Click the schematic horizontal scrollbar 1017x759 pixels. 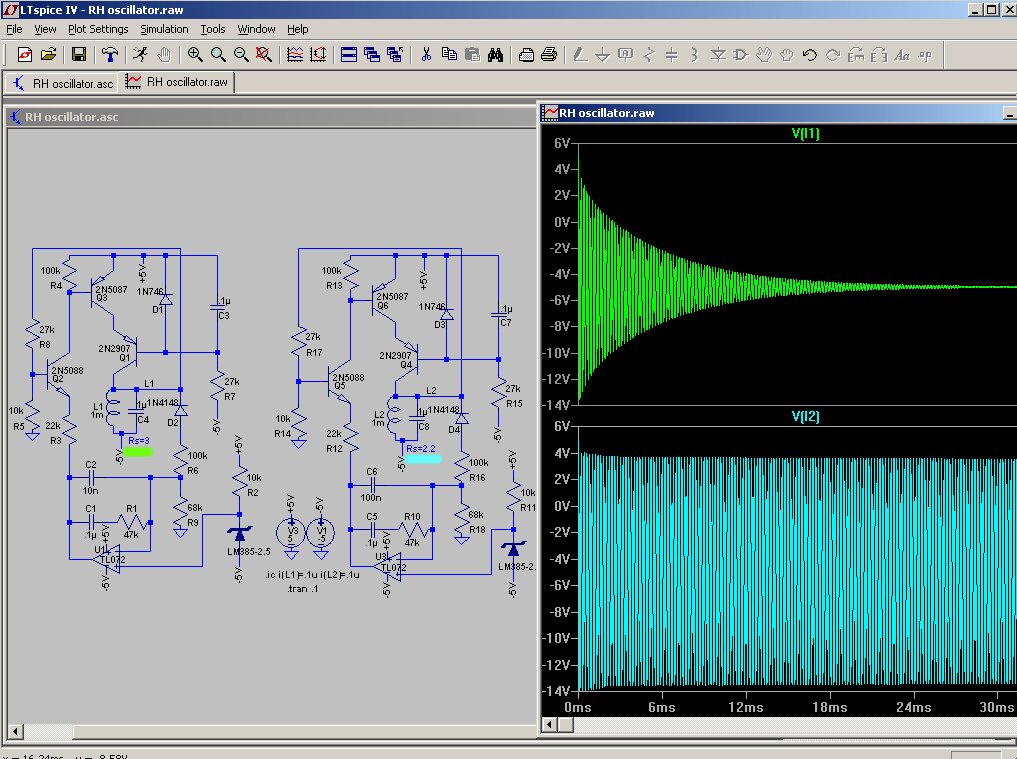(270, 730)
